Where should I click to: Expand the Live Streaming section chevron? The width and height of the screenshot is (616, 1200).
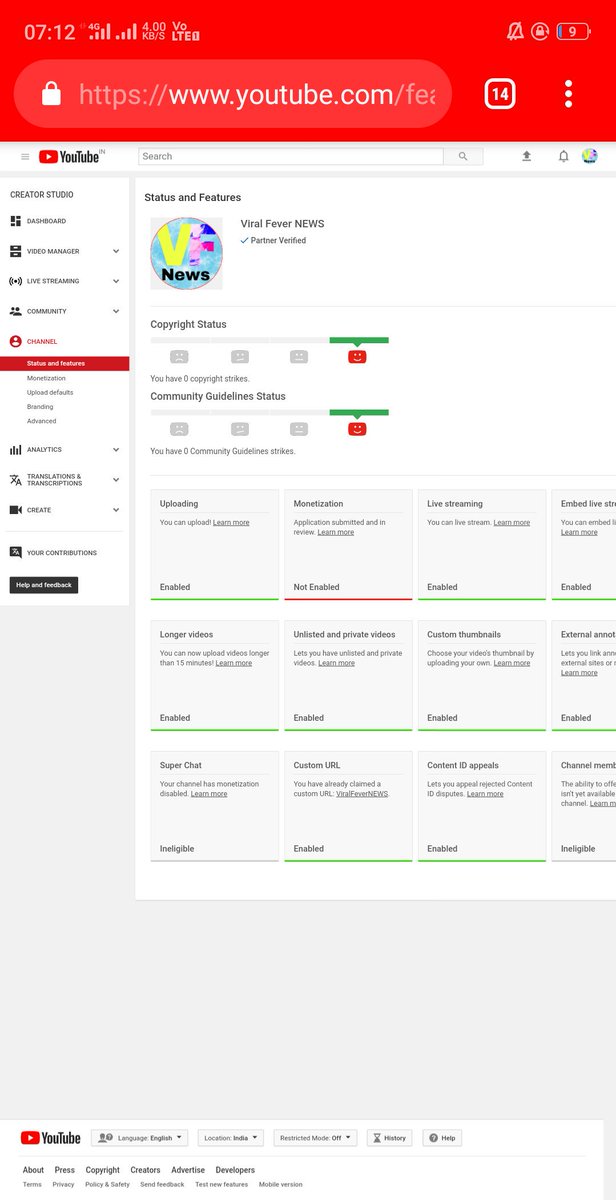[x=116, y=281]
